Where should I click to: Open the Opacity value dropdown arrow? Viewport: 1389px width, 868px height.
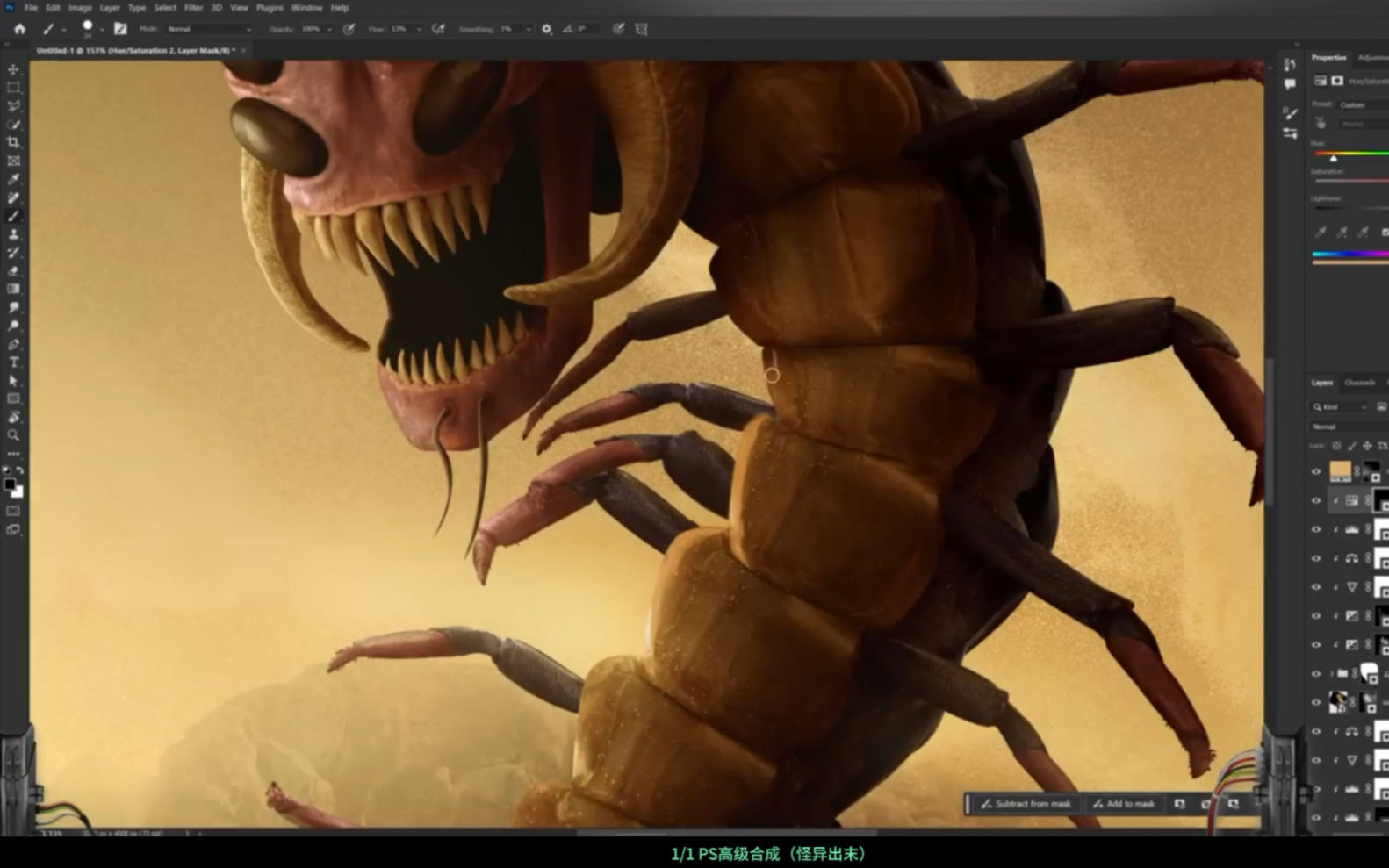point(329,29)
